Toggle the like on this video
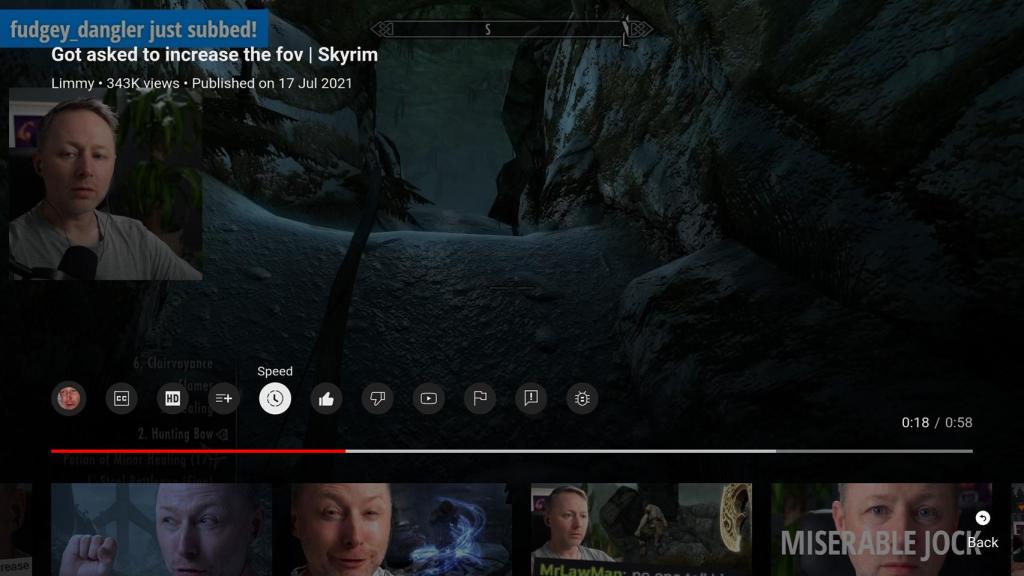Screen dimensions: 1024x576 326,398
